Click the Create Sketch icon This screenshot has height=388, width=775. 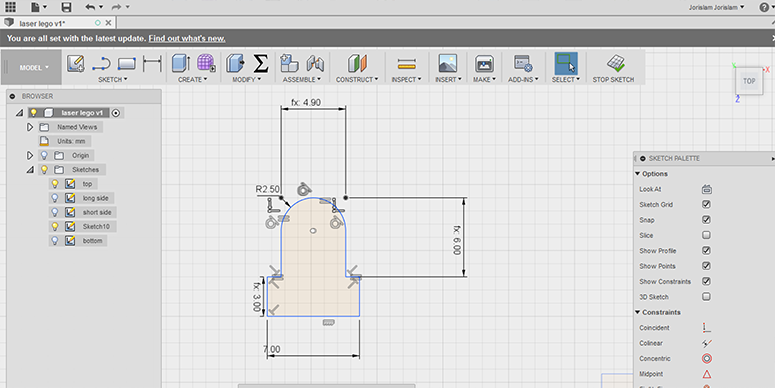click(x=76, y=64)
